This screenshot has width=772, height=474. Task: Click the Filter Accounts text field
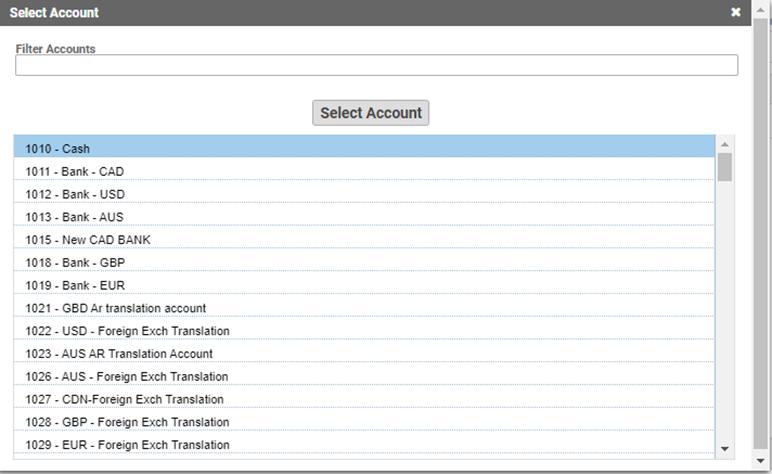click(376, 66)
